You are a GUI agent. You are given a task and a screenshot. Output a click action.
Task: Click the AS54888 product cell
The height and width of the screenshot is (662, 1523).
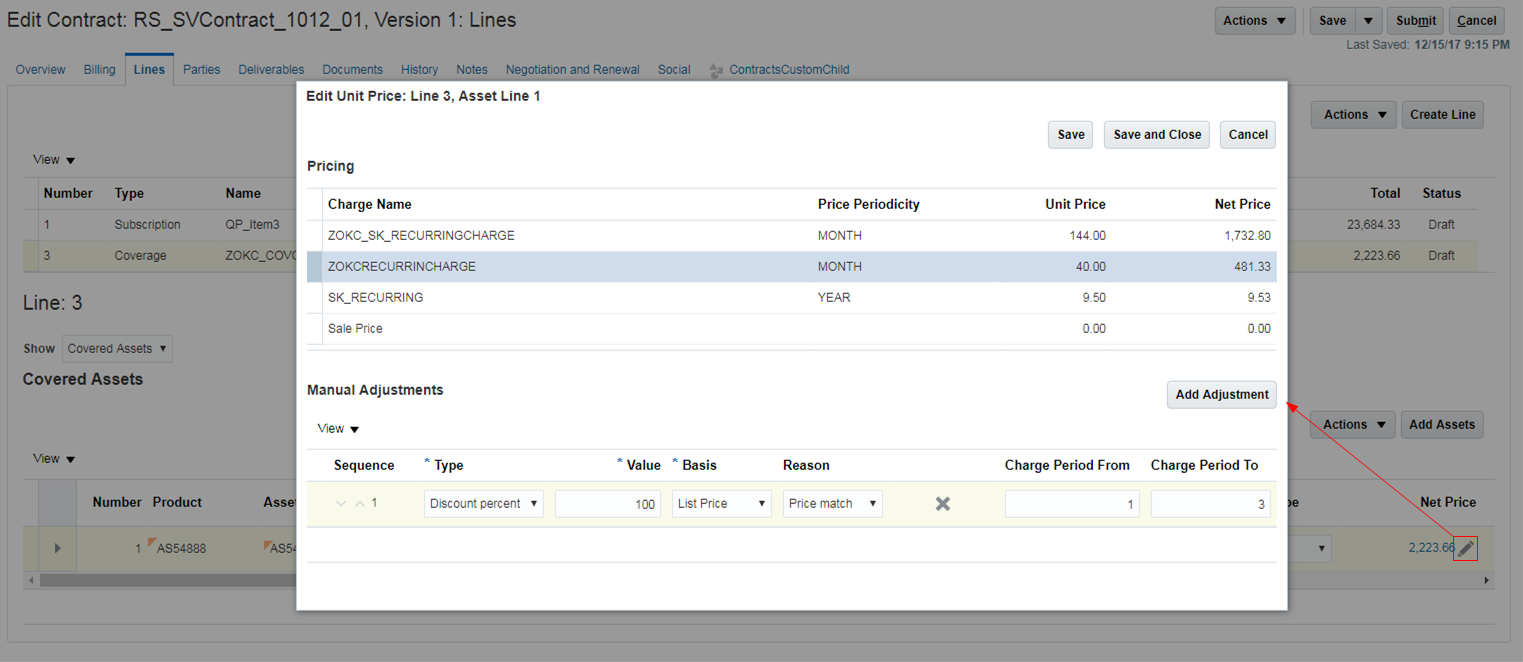pos(181,548)
